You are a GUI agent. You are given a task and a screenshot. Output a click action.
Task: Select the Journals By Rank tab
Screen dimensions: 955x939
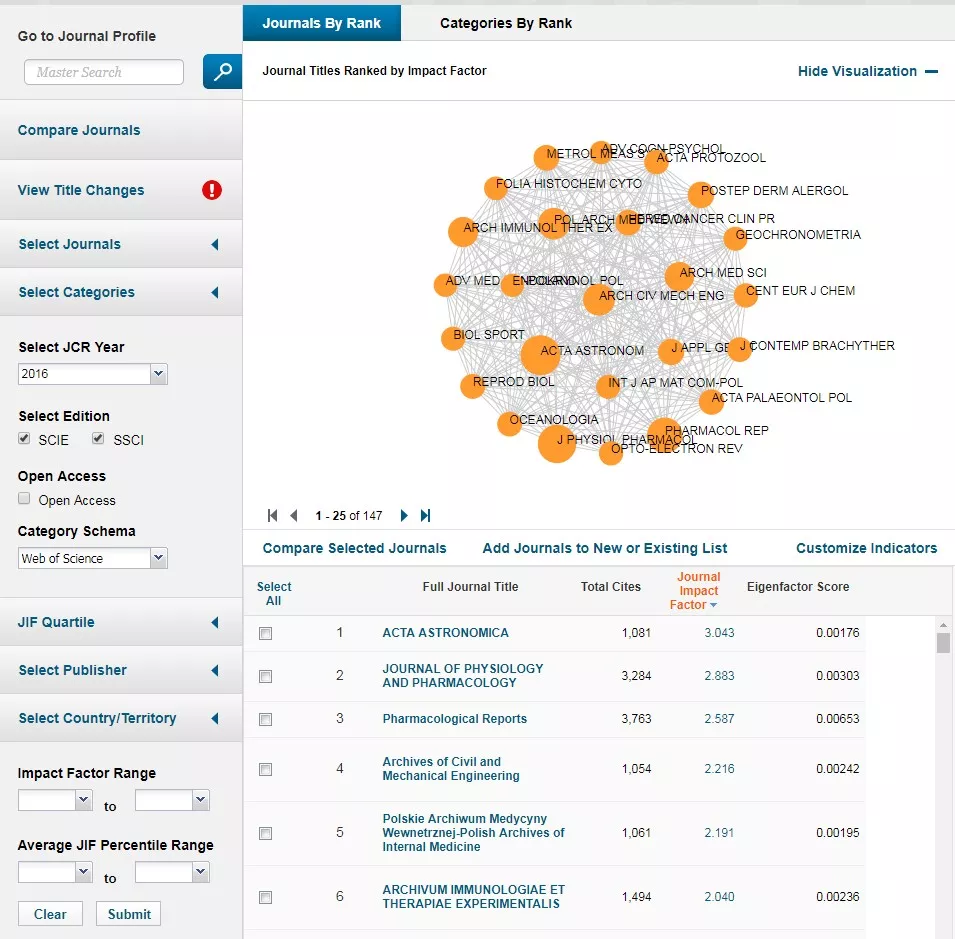click(321, 23)
